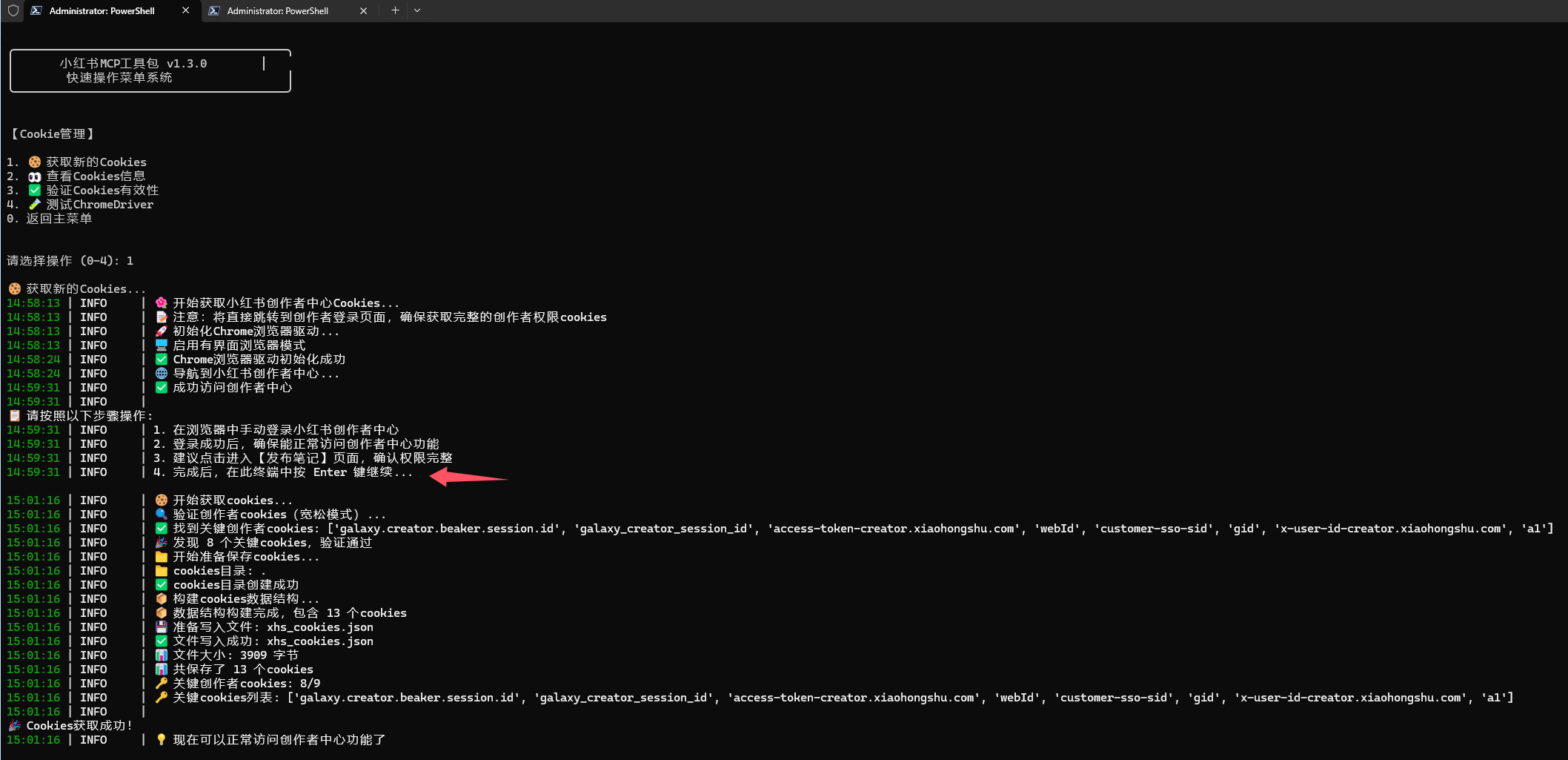Image resolution: width=1568 pixels, height=760 pixels.
Task: Click the check icon beside 成功访问创作者中心
Action: pyautogui.click(x=162, y=387)
